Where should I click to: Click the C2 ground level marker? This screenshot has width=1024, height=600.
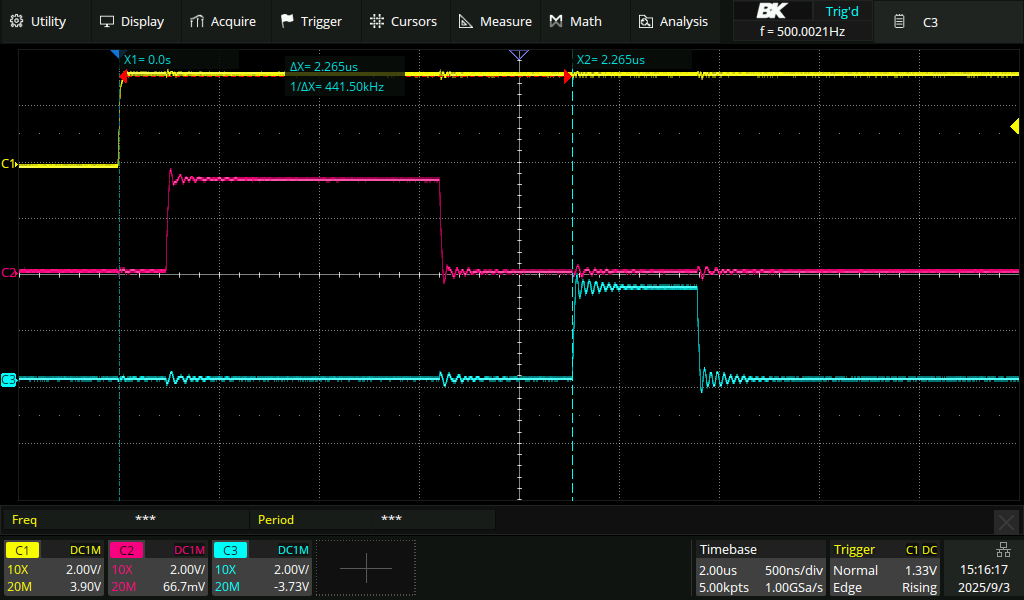tap(8, 272)
